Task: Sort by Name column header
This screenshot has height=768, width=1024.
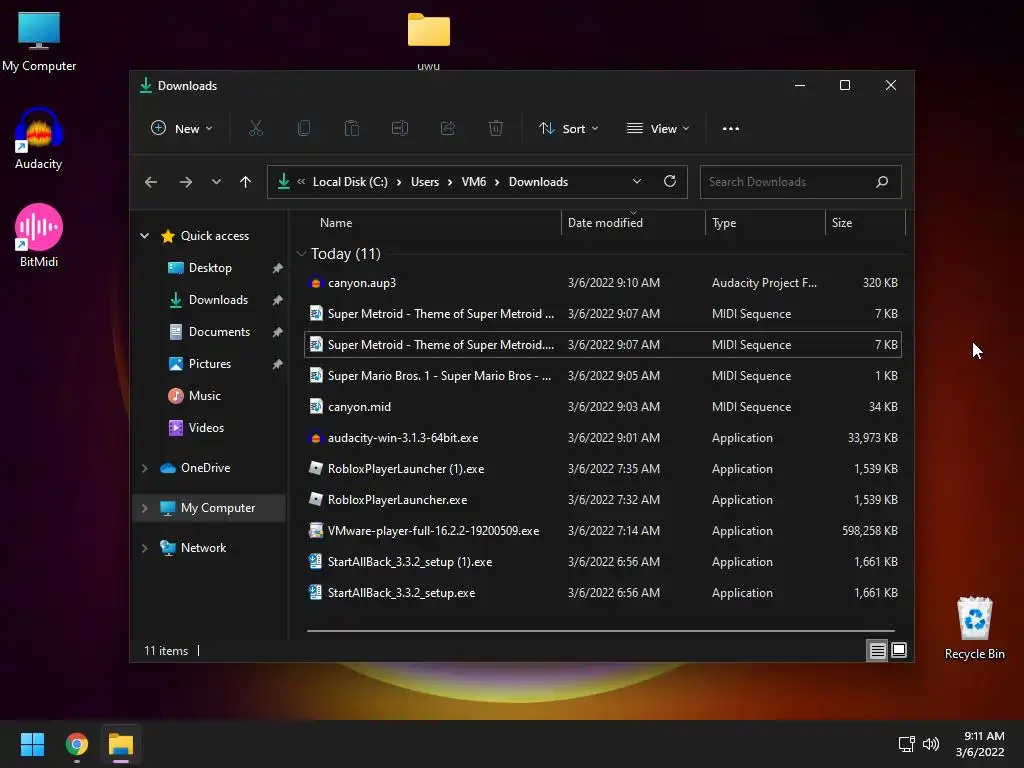Action: point(336,223)
